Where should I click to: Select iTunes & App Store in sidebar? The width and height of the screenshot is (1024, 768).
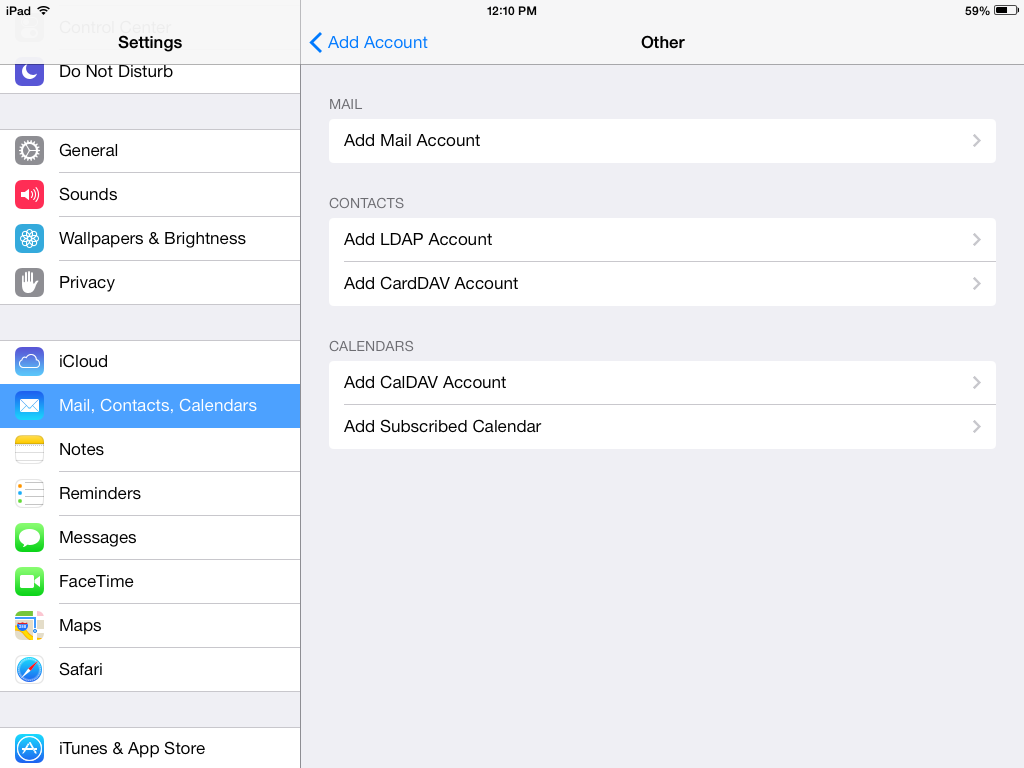pos(150,748)
